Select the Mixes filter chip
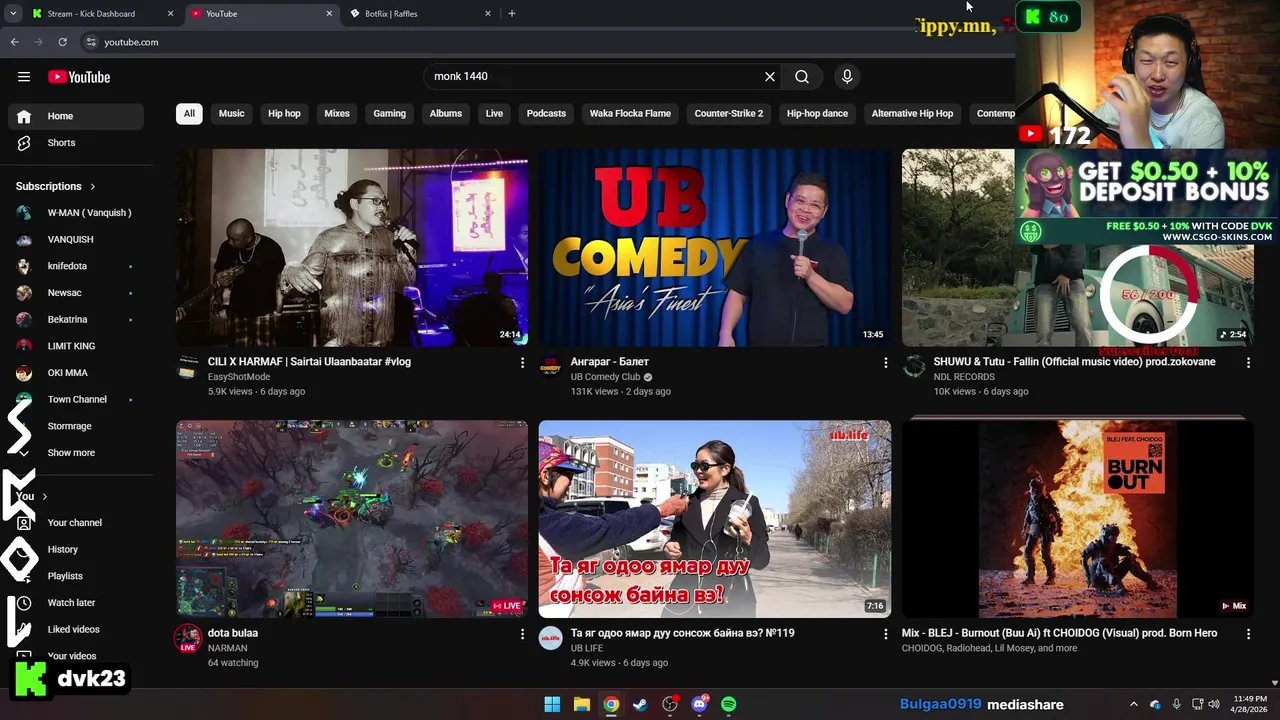The width and height of the screenshot is (1280, 720). 337,113
